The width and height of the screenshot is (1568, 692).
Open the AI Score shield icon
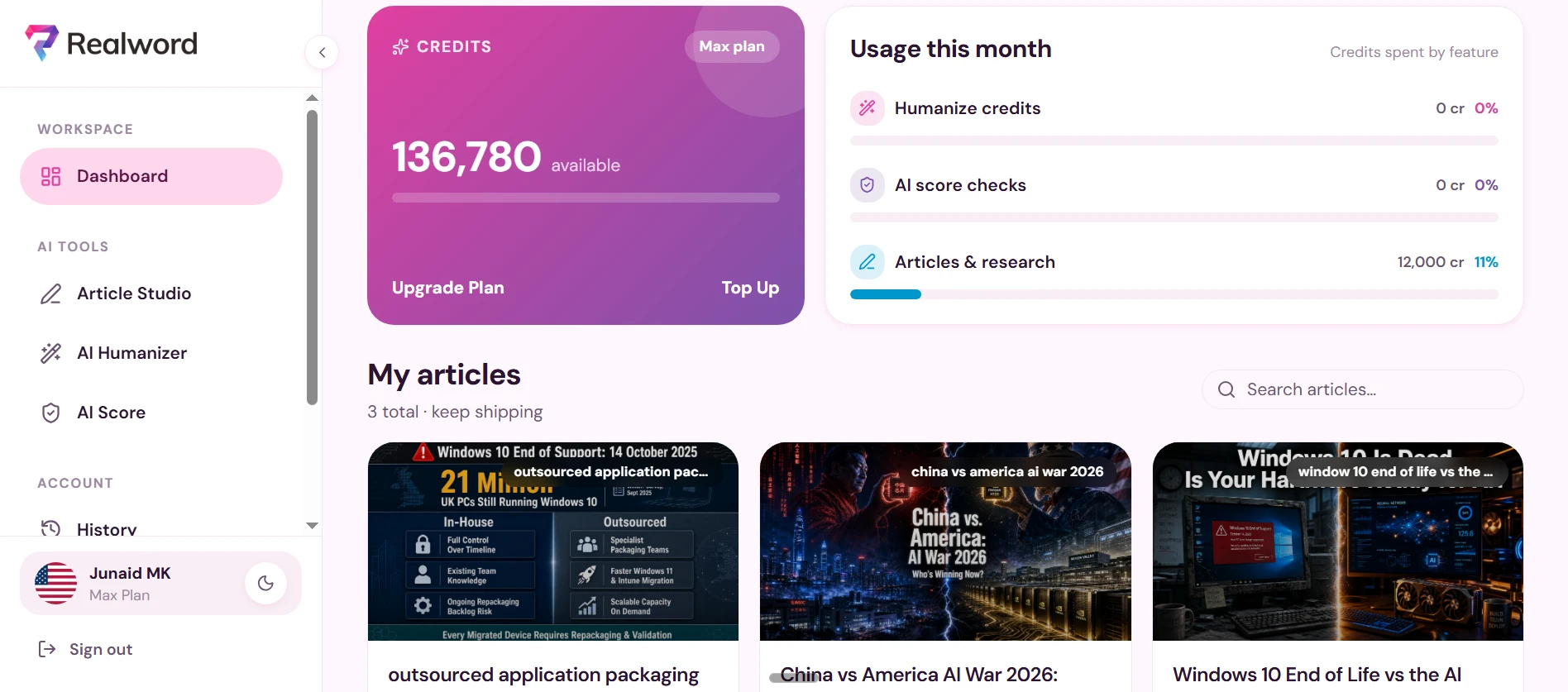51,413
